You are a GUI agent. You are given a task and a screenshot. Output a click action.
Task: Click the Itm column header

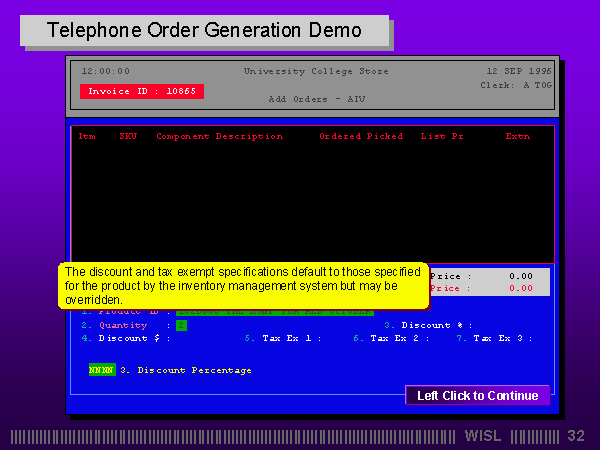[87, 136]
